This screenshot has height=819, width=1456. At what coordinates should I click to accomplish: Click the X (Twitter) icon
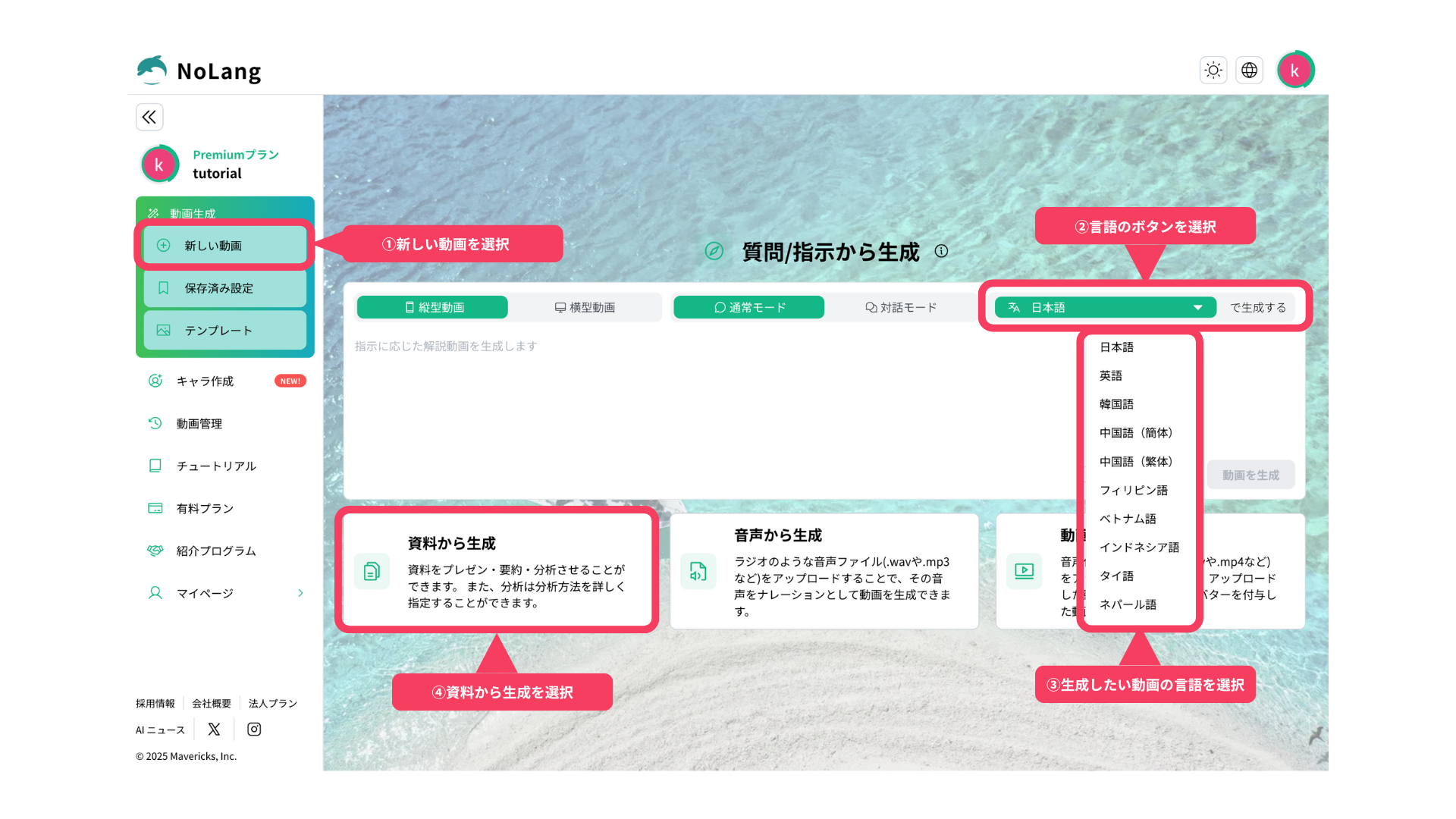pyautogui.click(x=214, y=729)
